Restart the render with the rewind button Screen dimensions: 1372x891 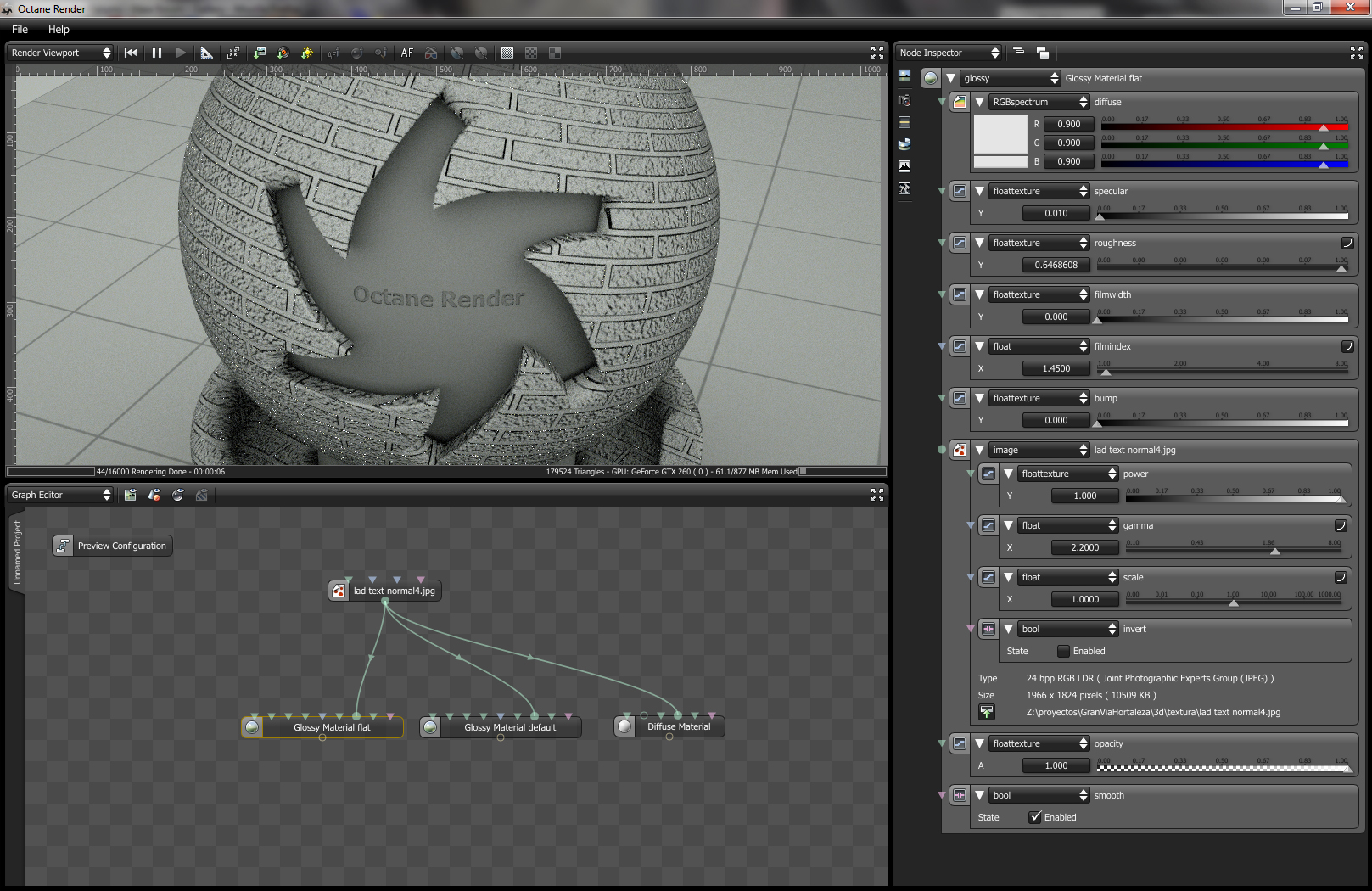point(131,53)
